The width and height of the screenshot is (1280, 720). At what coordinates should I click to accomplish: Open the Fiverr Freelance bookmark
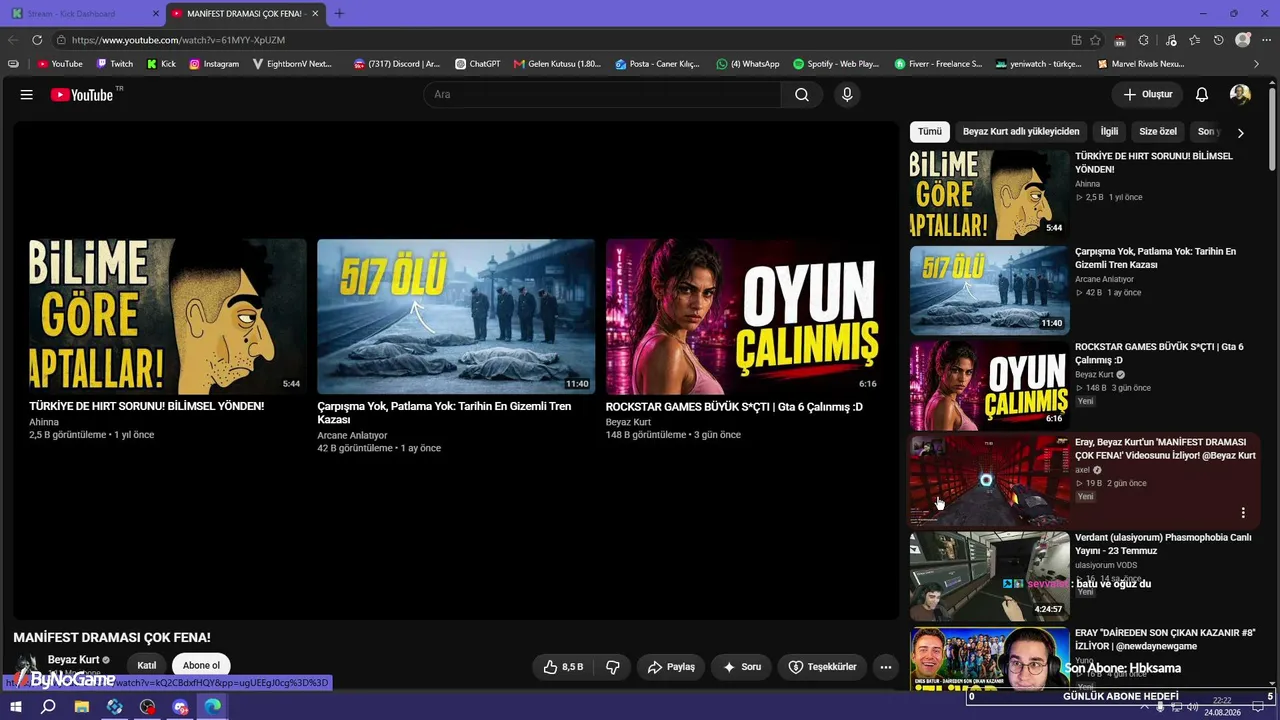pos(938,64)
